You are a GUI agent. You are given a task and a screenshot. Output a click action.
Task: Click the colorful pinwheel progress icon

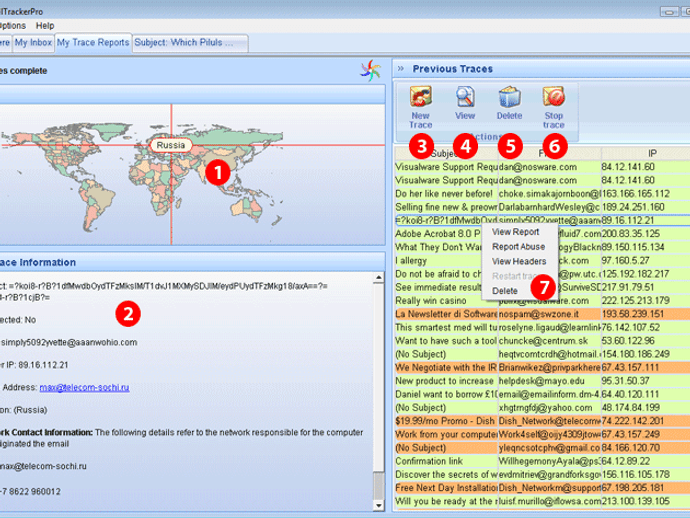point(371,70)
